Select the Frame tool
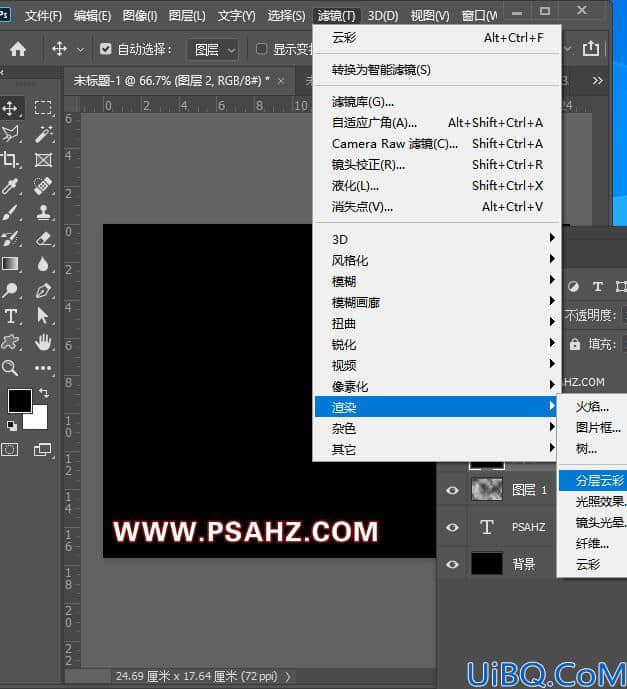The width and height of the screenshot is (627, 689). click(x=43, y=160)
